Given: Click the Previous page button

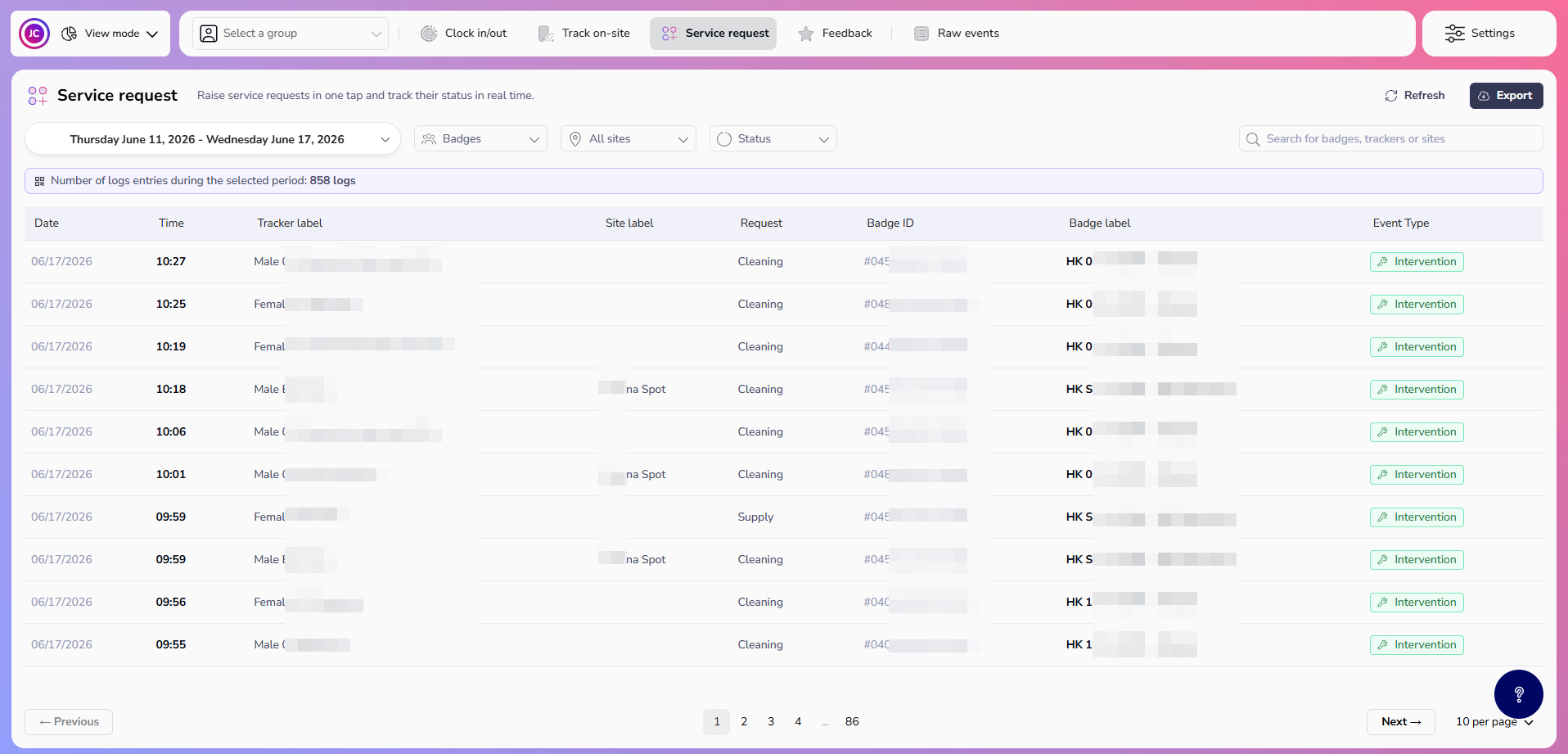Looking at the screenshot, I should 69,722.
